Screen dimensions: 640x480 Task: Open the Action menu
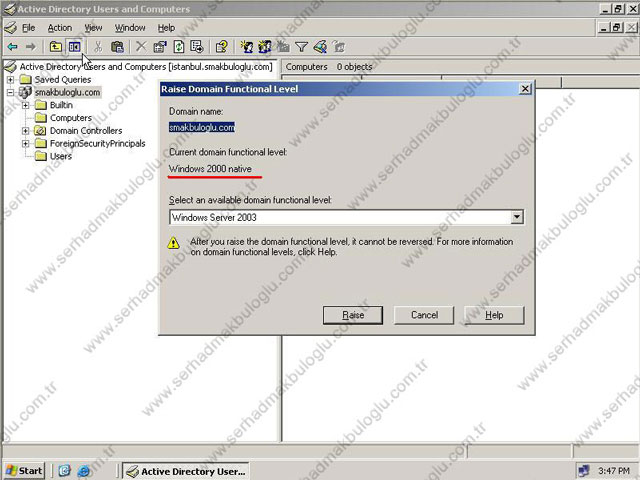60,28
